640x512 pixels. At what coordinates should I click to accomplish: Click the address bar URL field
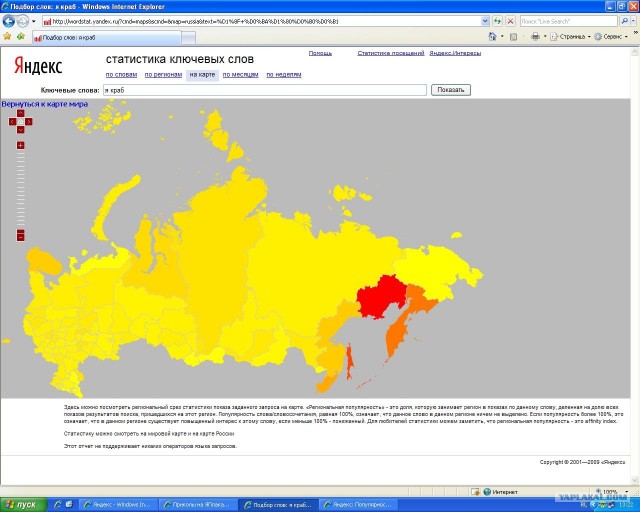(261, 21)
